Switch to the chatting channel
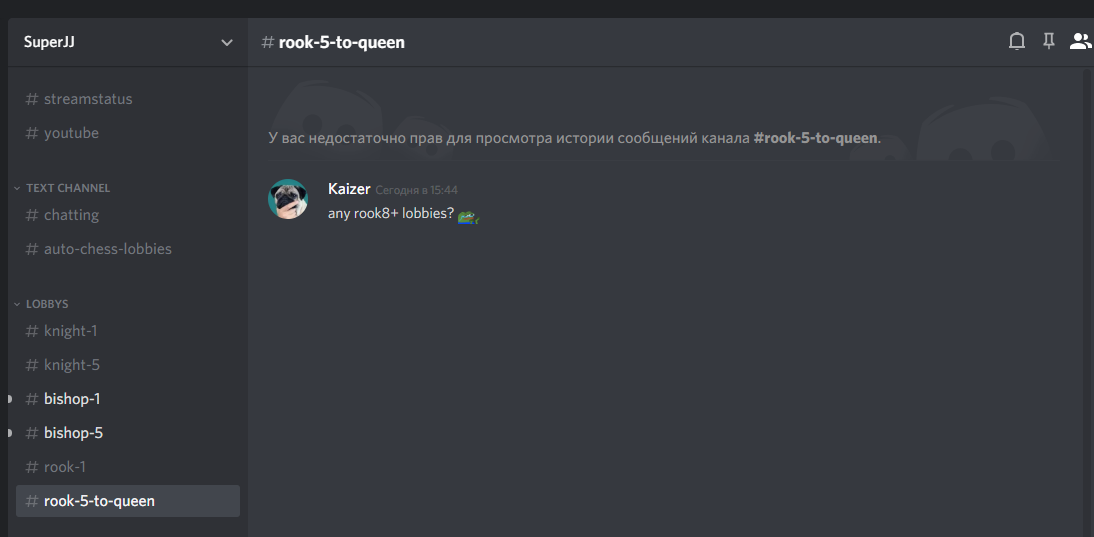The width and height of the screenshot is (1094, 537). coord(128,215)
